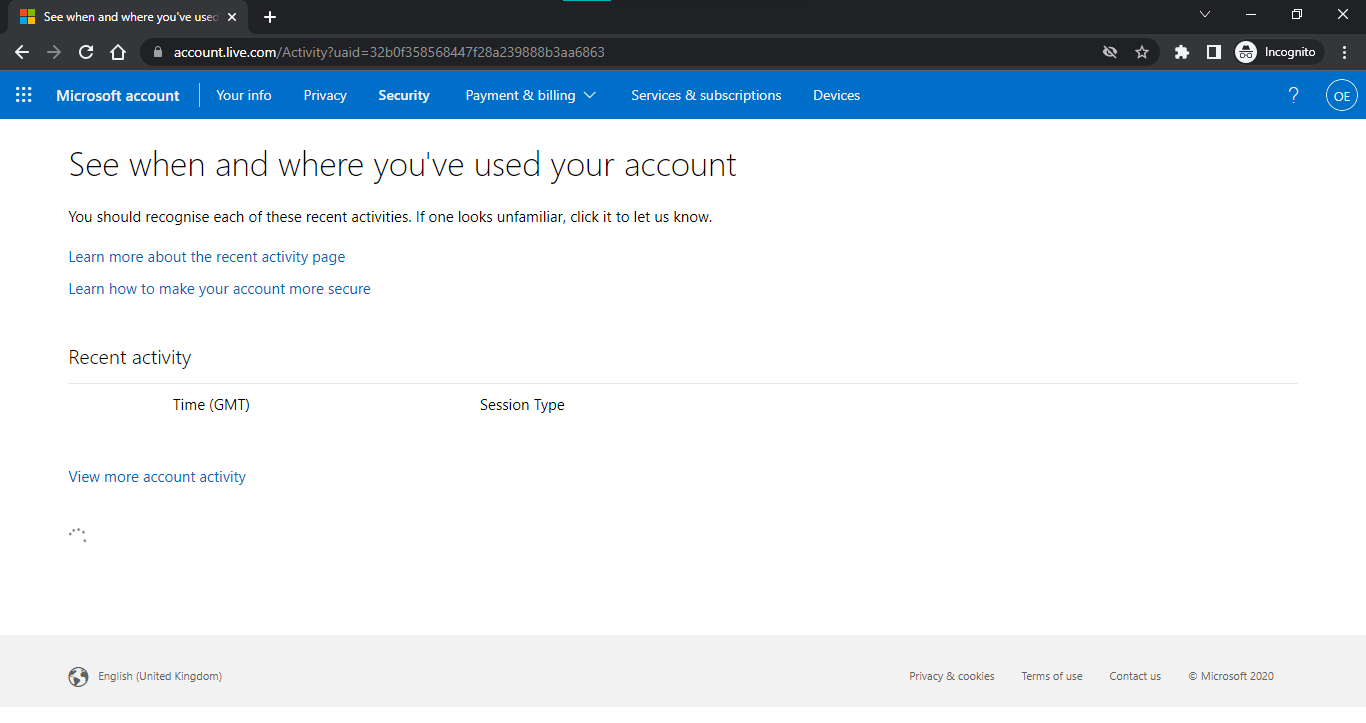Open Learn how to make your account more secure
The image size is (1366, 723).
point(219,289)
